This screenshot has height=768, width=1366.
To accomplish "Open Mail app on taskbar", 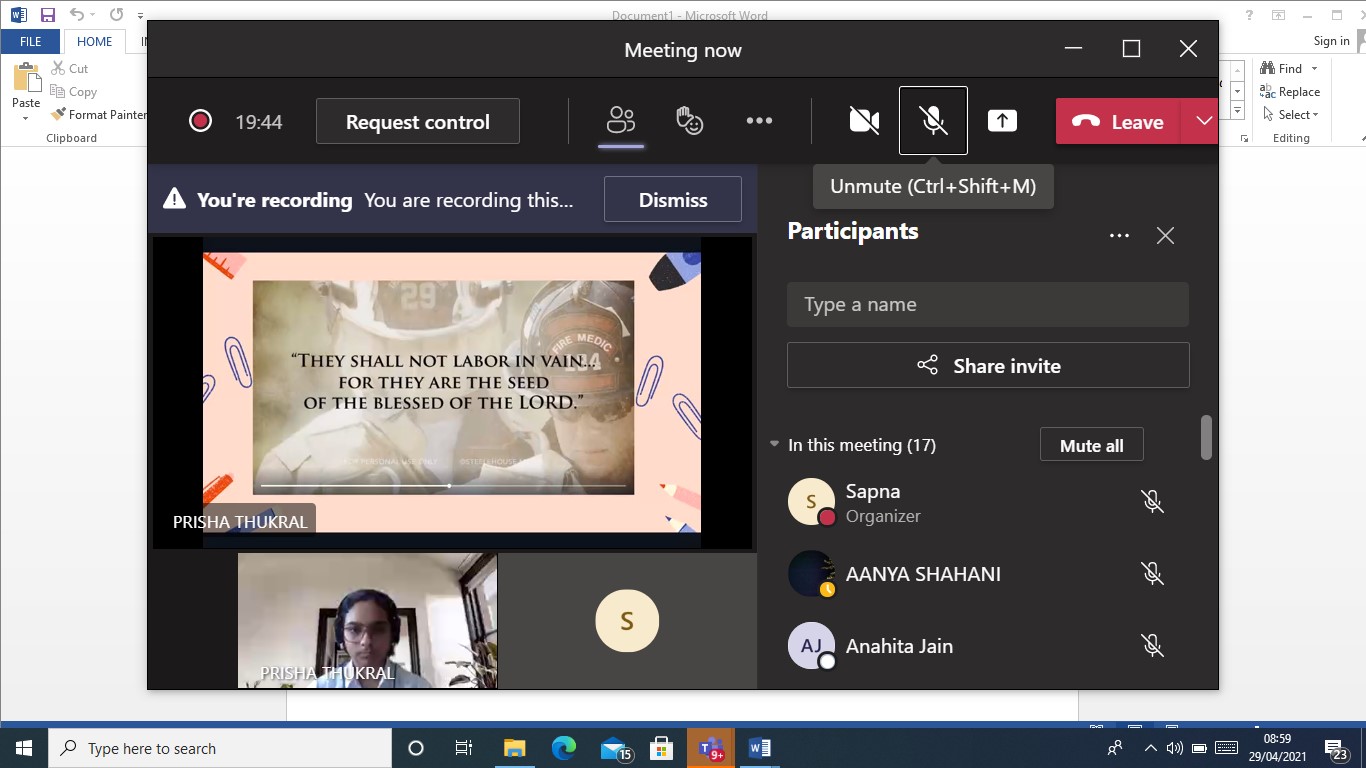I will coord(614,748).
